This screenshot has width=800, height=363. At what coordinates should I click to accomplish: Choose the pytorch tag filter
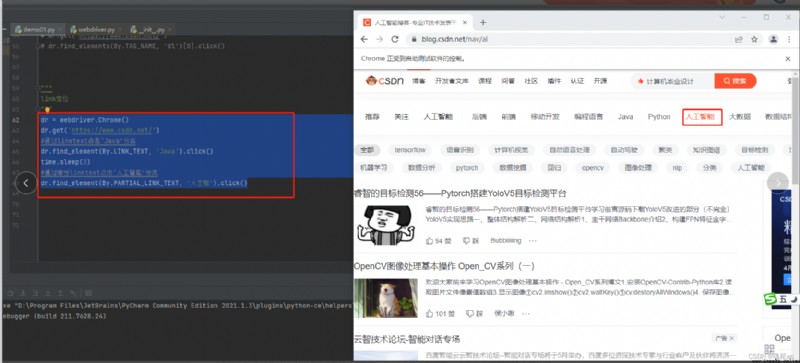(x=467, y=167)
